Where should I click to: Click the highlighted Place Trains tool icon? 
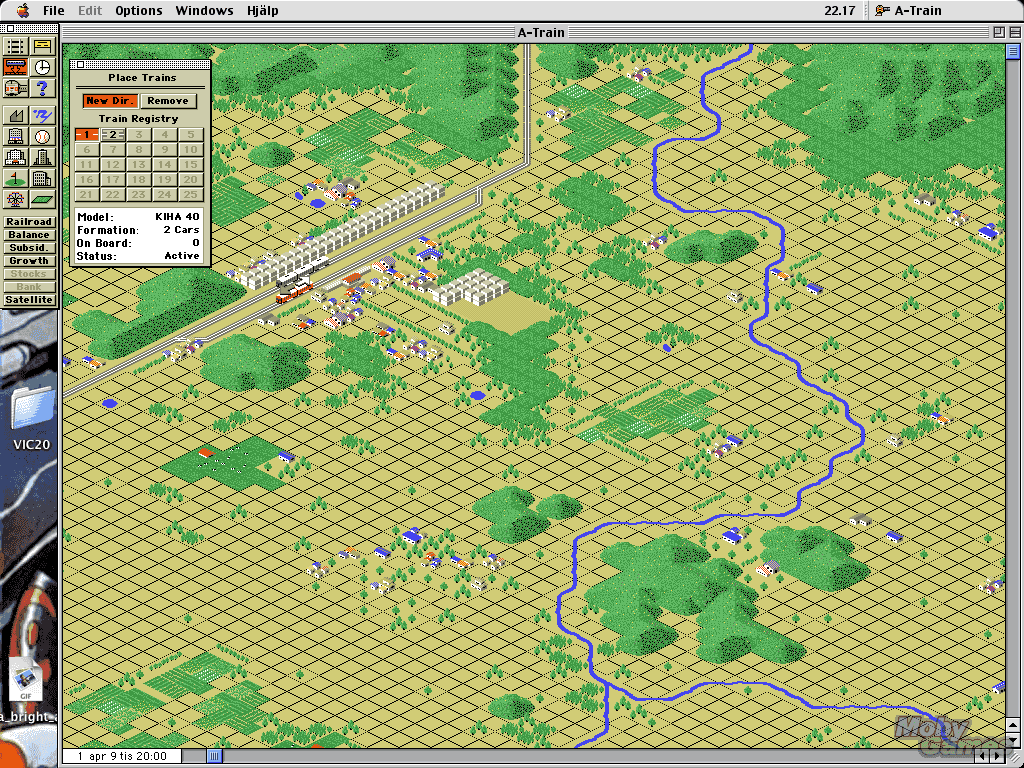(16, 67)
